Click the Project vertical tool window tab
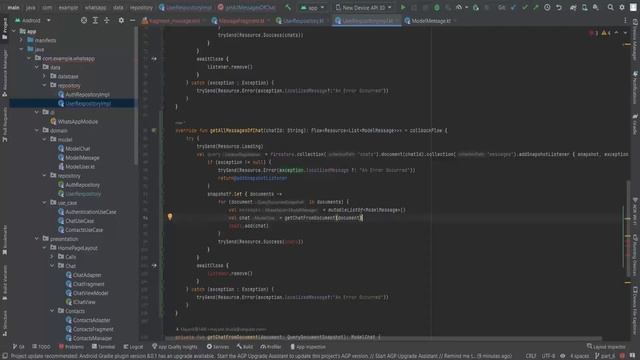The height and width of the screenshot is (360, 640). pyautogui.click(x=4, y=29)
